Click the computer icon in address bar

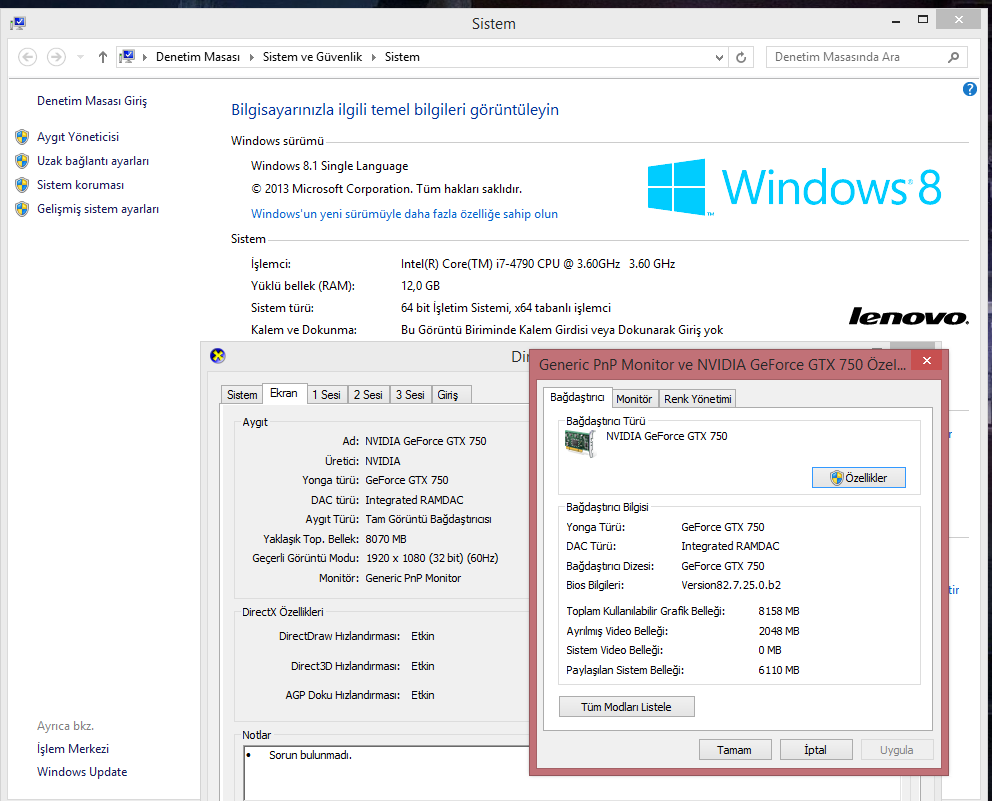127,57
